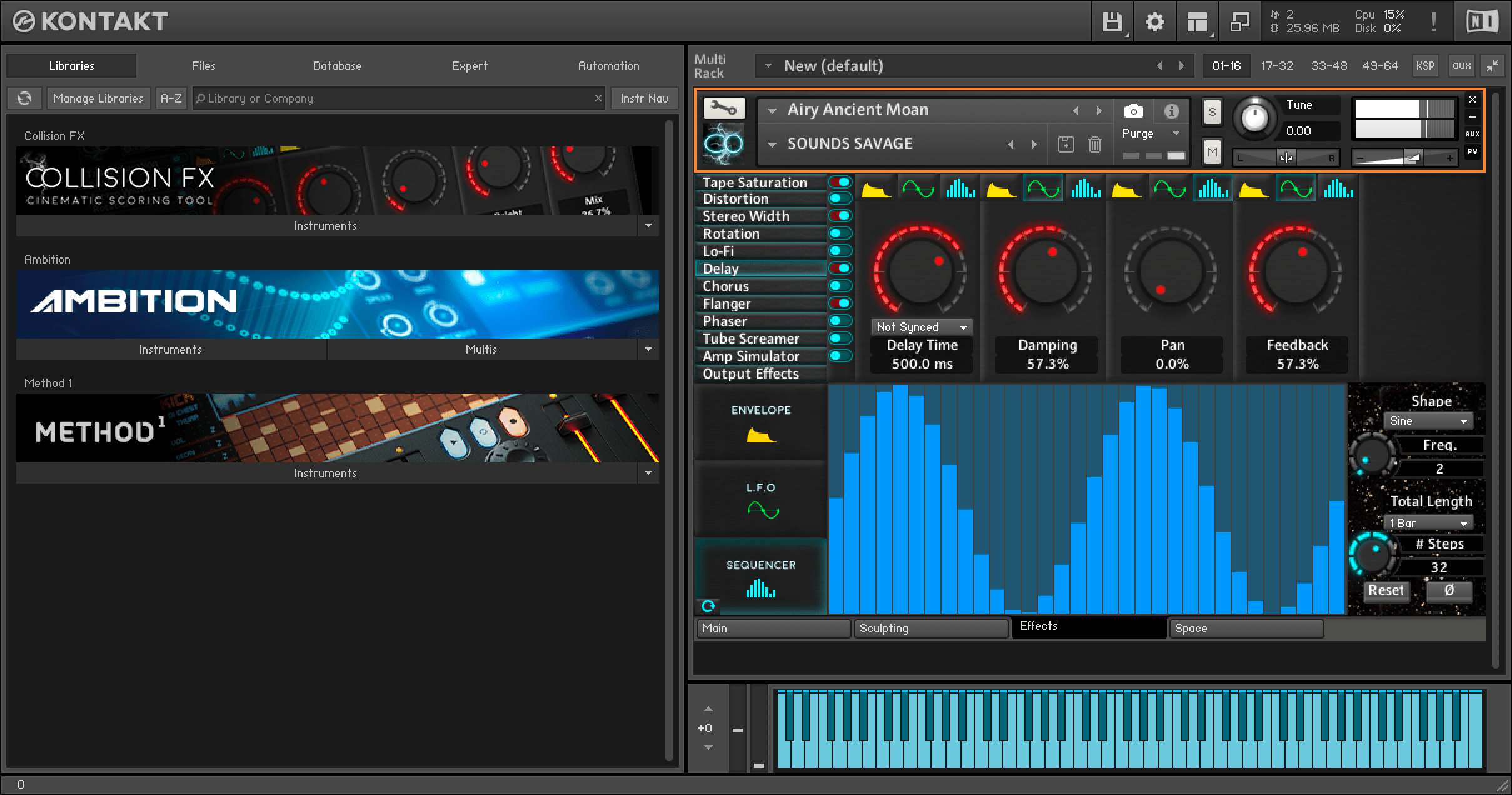
Task: Toggle the Flanger effect switch
Action: click(840, 303)
